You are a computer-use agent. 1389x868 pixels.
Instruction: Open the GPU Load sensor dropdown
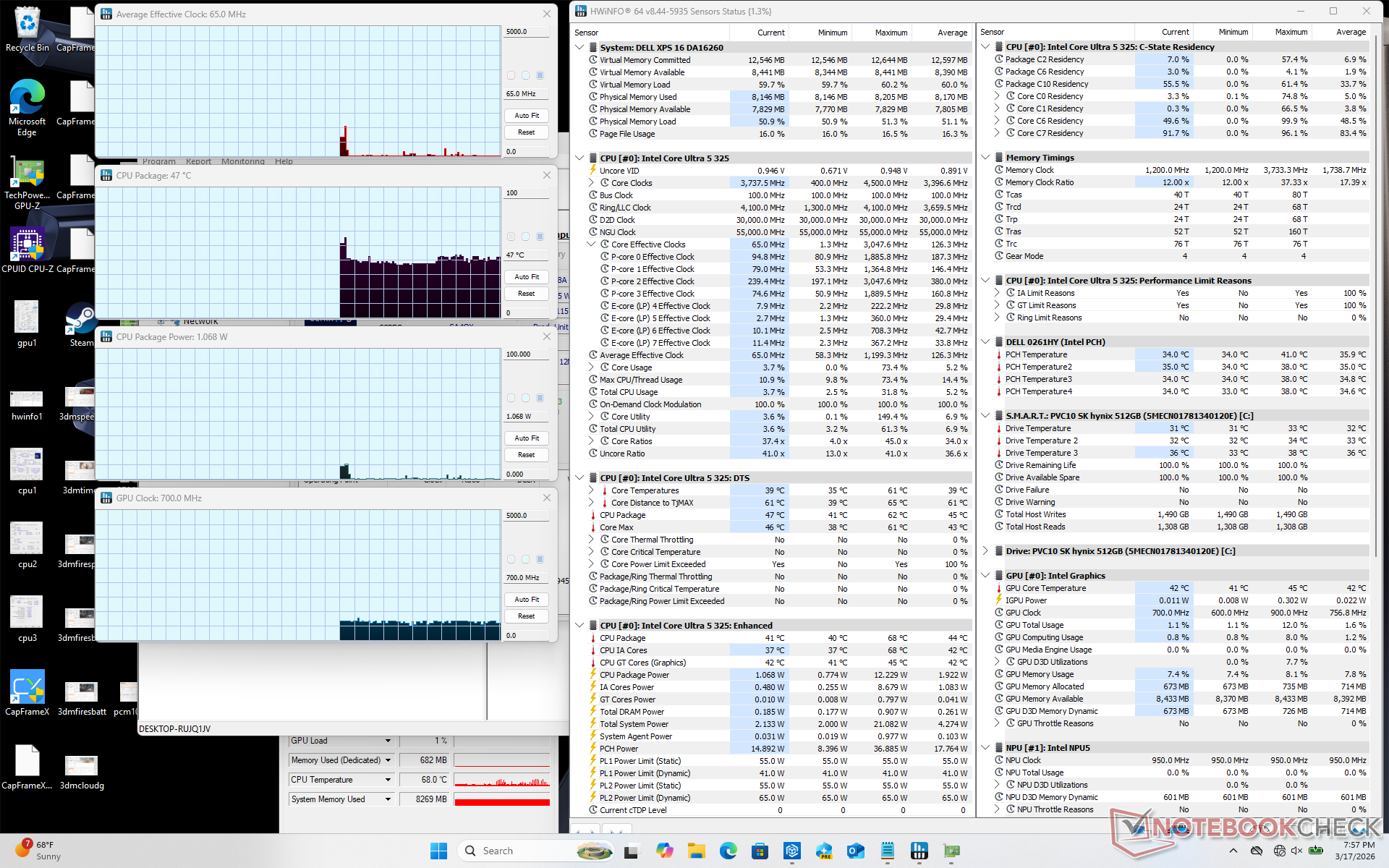388,741
